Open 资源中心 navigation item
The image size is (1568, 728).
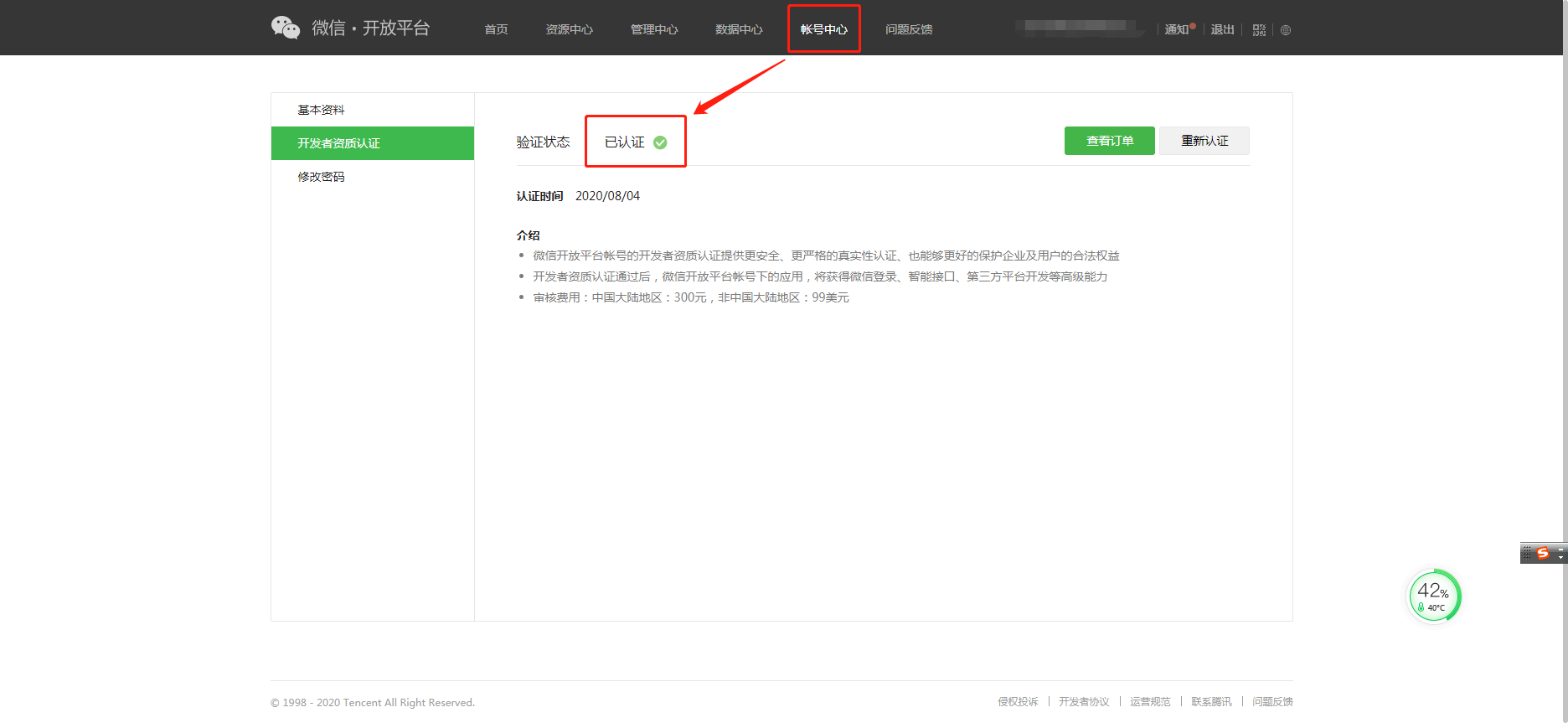tap(570, 29)
